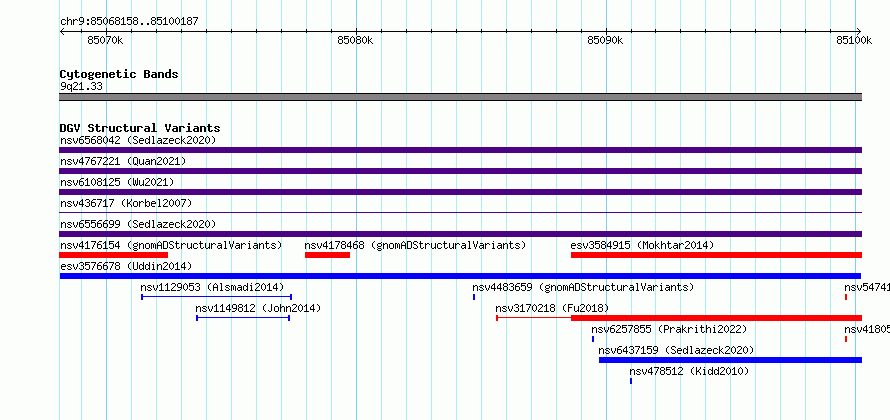The height and width of the screenshot is (420, 890).
Task: Click the 85090k ruler label
Action: point(605,40)
